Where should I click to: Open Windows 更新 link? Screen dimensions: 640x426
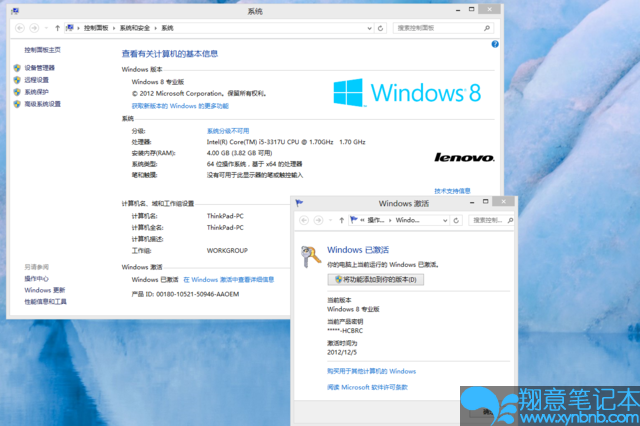[x=44, y=290]
